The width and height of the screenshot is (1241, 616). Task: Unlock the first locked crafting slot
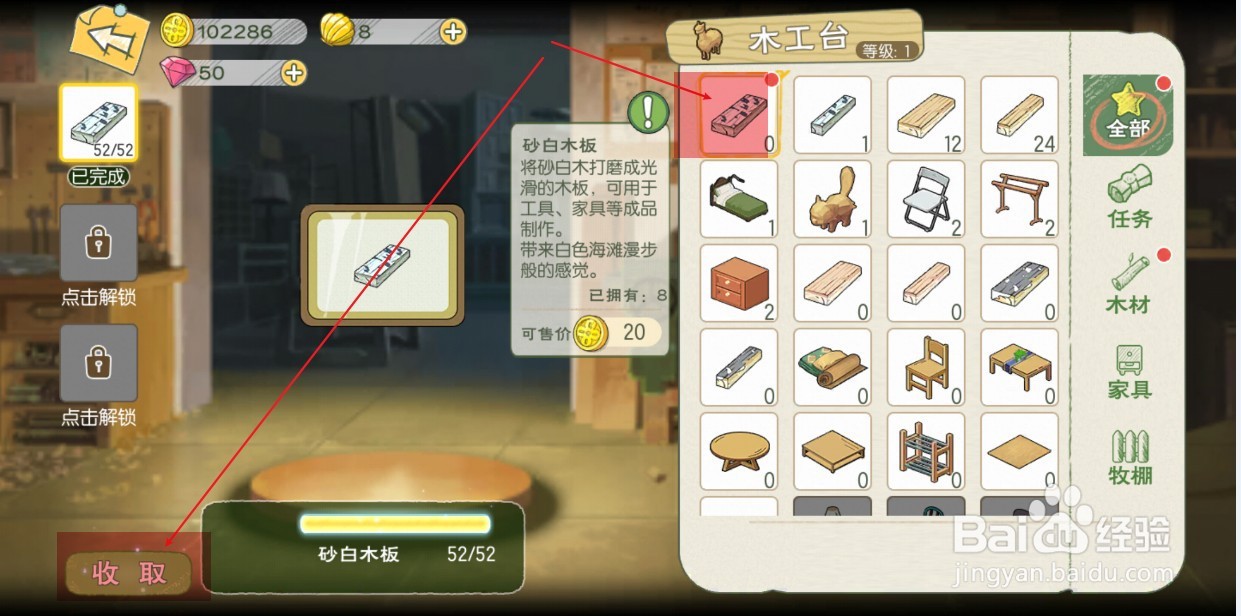tap(98, 244)
